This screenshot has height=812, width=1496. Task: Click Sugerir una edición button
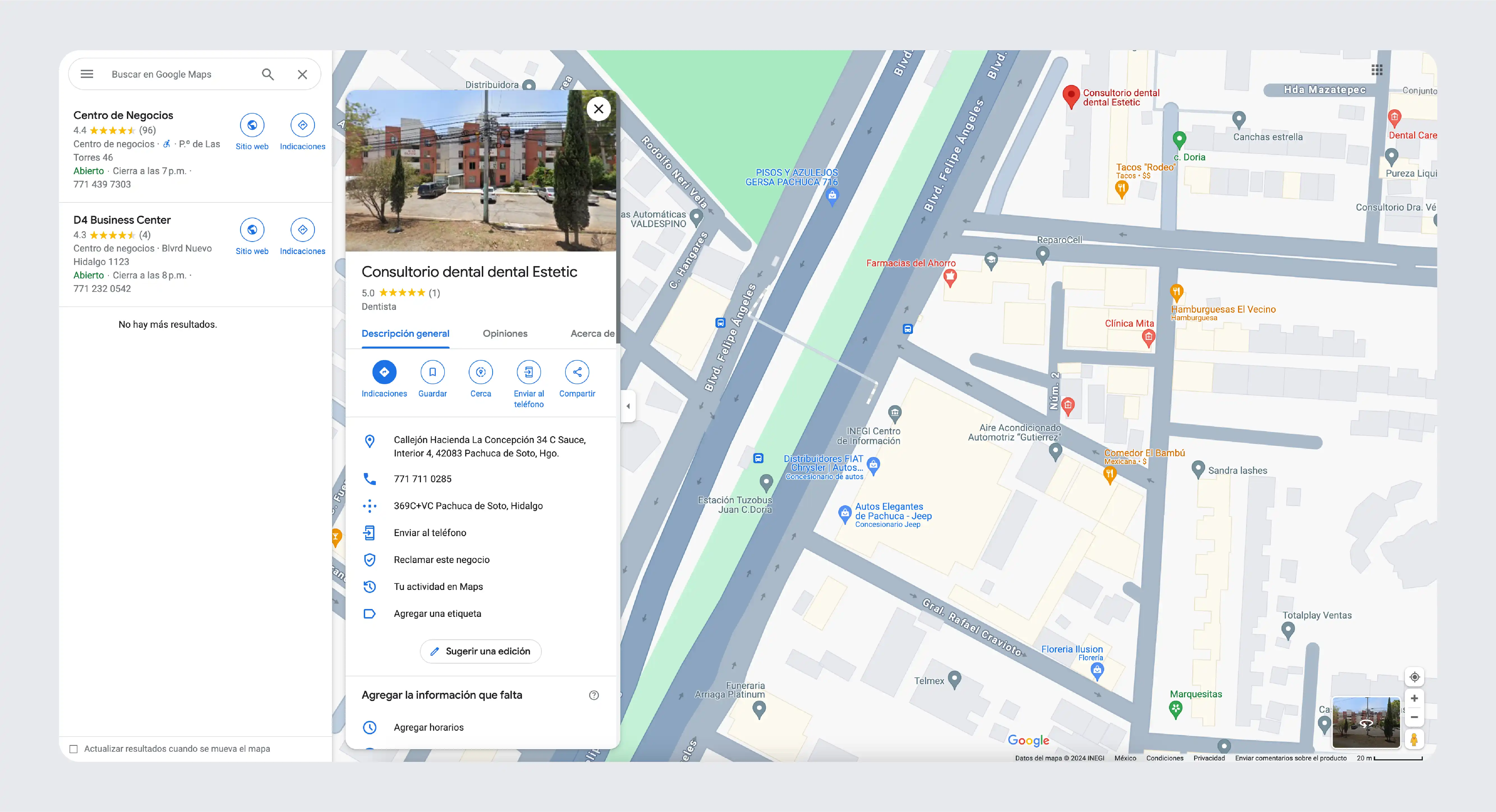coord(481,651)
